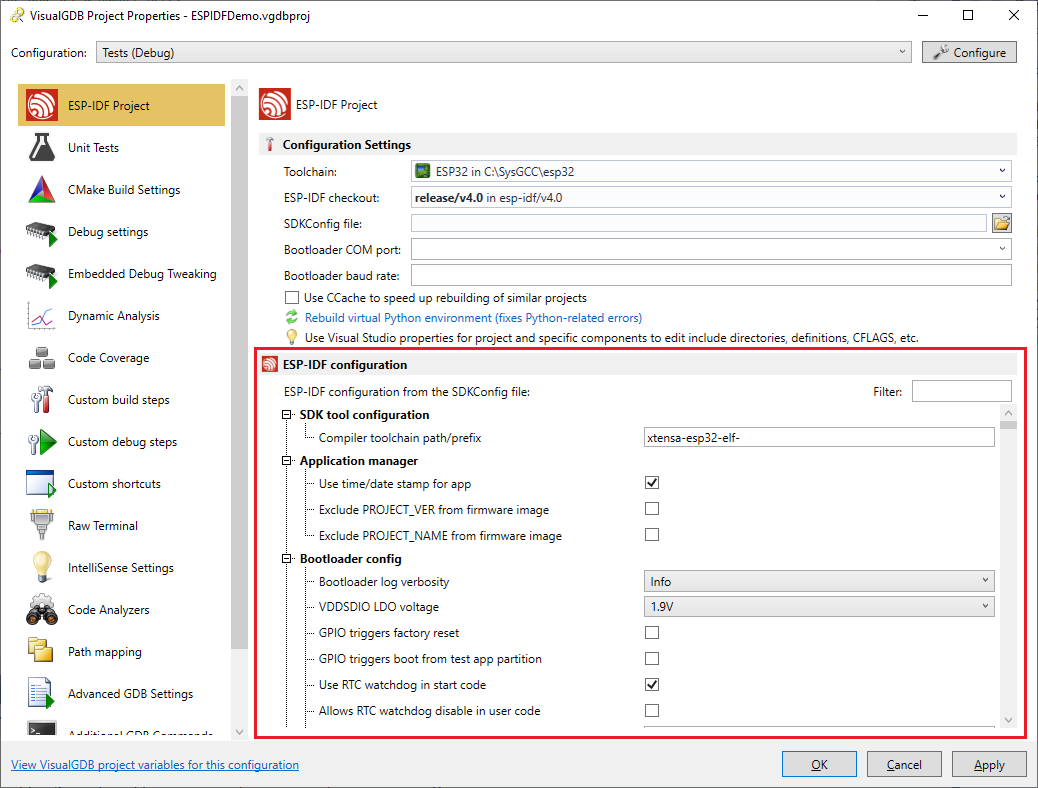
Task: Click the Custom debug steps play icon
Action: click(42, 442)
